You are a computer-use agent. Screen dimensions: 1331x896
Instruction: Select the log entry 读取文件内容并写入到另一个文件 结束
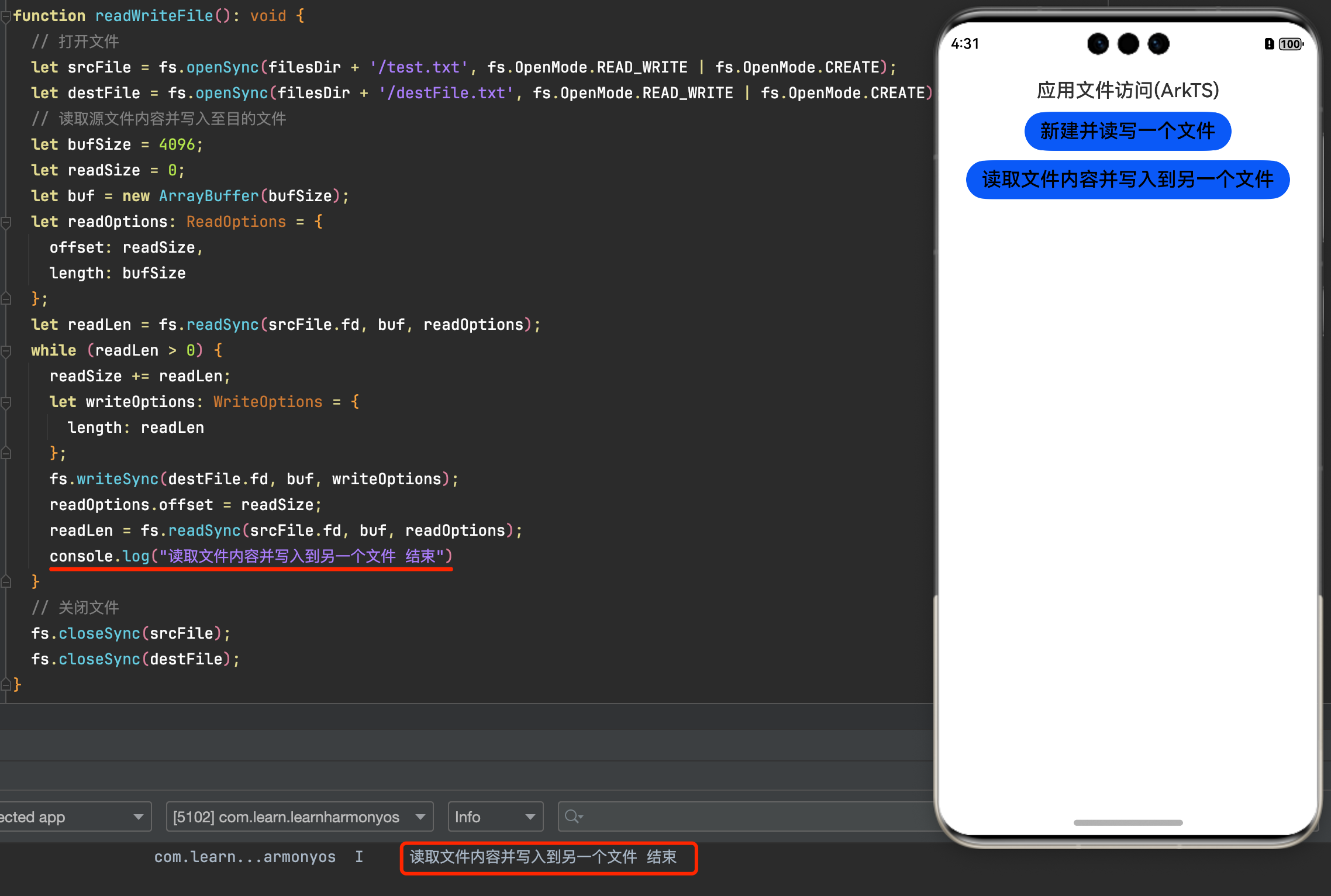point(543,857)
